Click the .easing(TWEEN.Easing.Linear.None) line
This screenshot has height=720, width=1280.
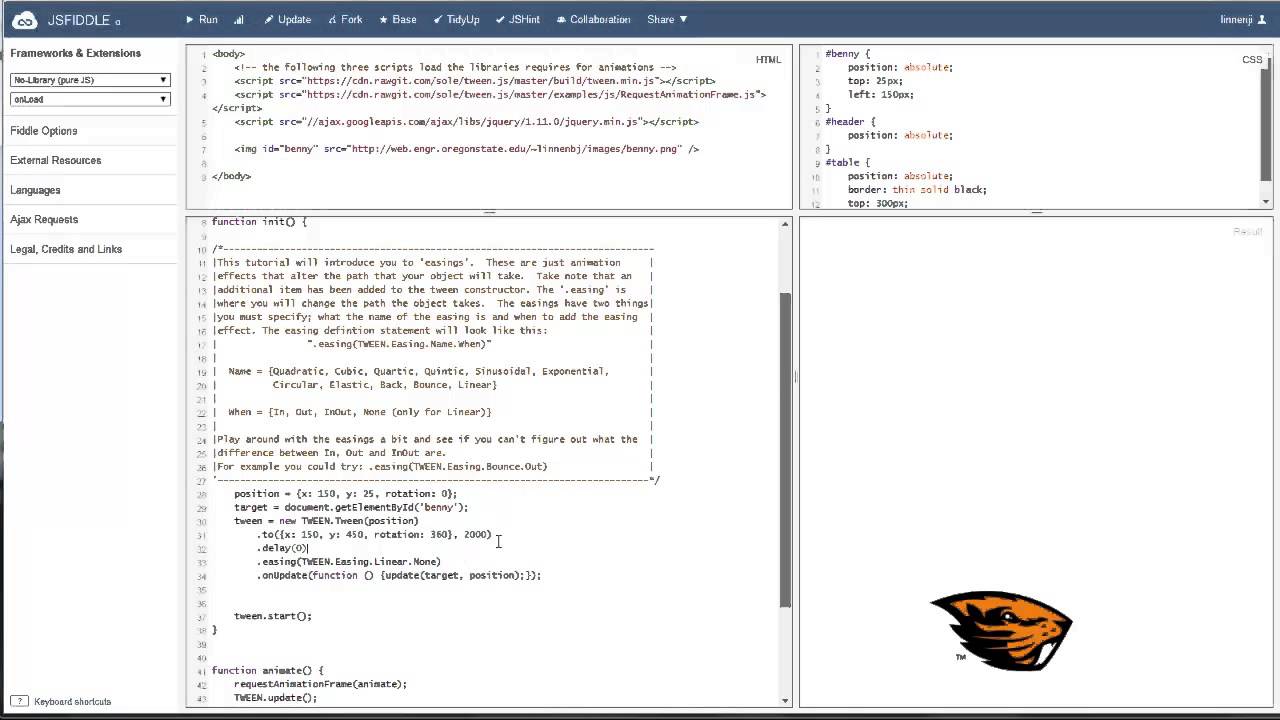349,562
